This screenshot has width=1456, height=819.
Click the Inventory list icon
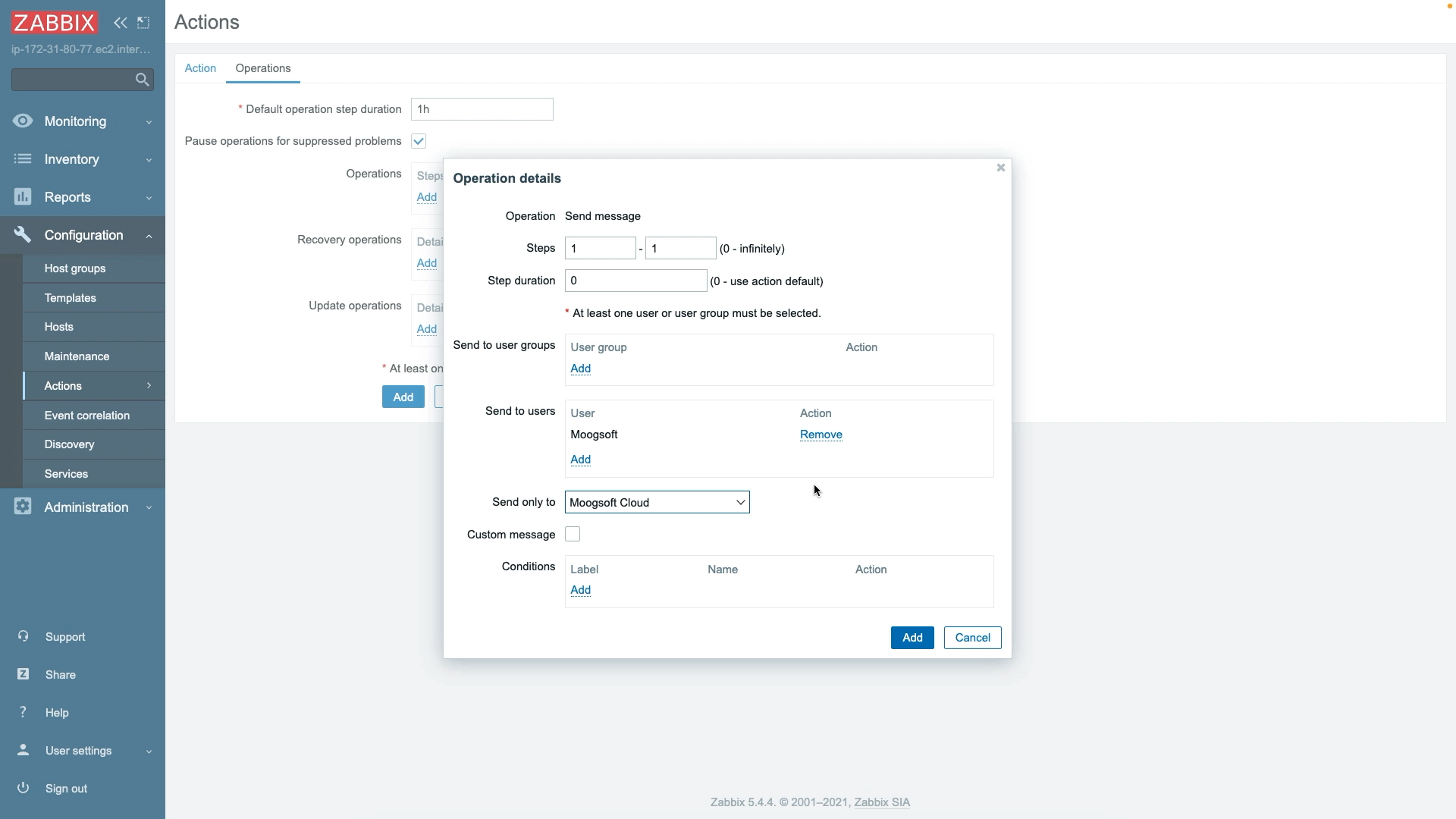tap(23, 158)
